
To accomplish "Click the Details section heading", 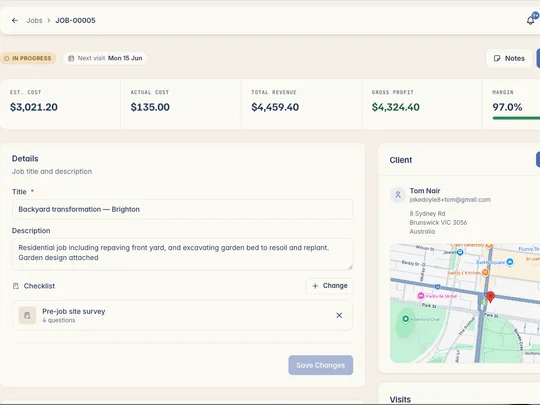I will [25, 159].
